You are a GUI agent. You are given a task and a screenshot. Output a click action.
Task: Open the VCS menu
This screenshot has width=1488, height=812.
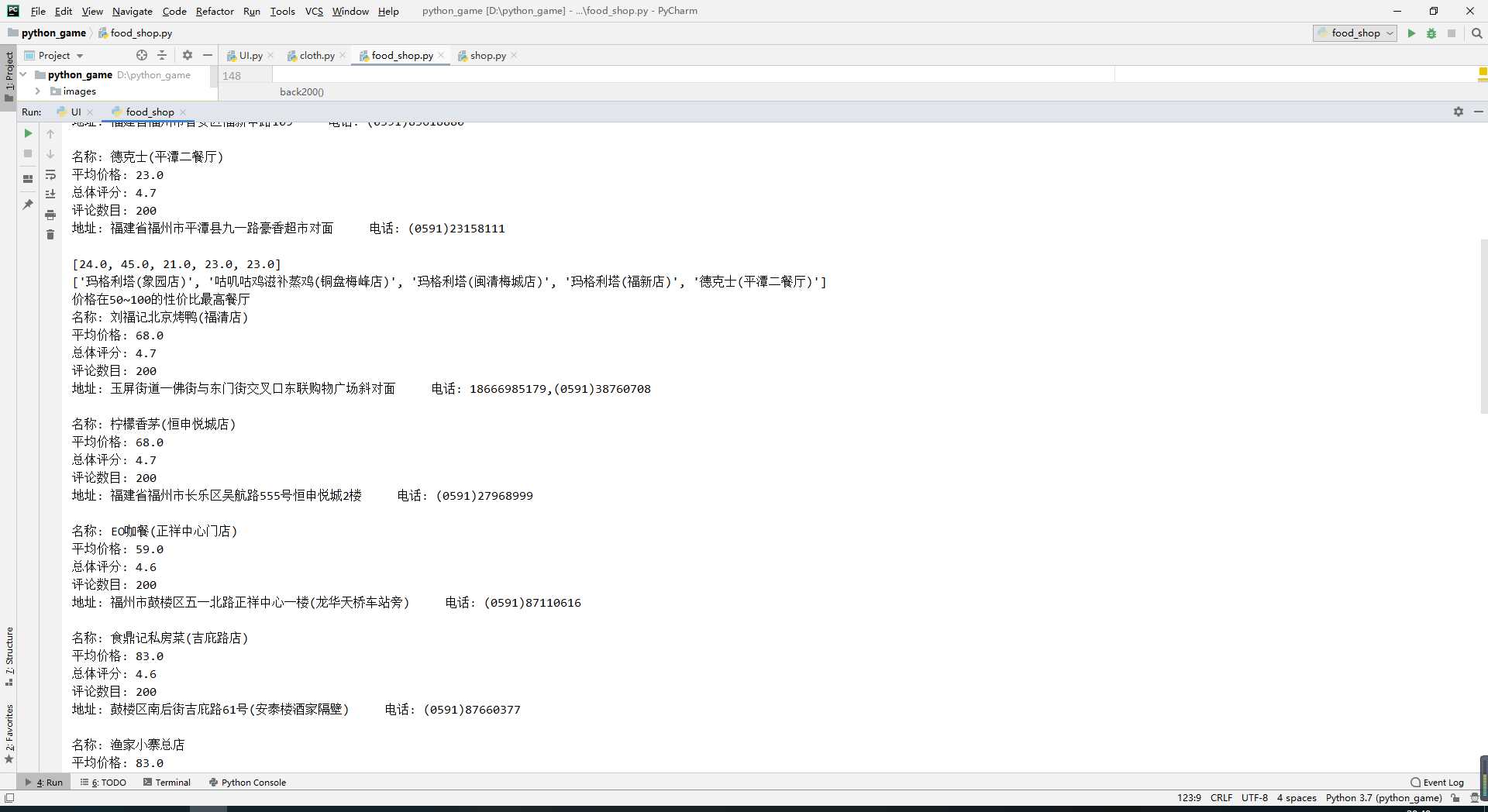coord(314,11)
